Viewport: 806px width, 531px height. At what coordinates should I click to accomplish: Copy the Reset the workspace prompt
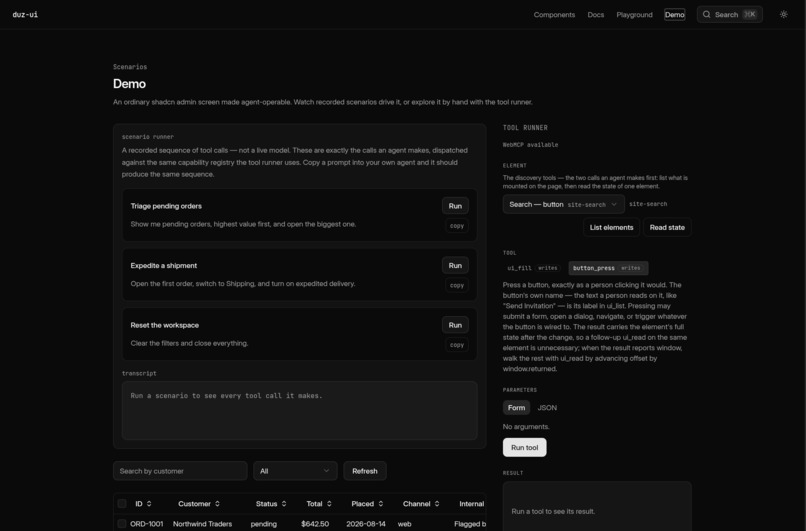click(x=456, y=345)
